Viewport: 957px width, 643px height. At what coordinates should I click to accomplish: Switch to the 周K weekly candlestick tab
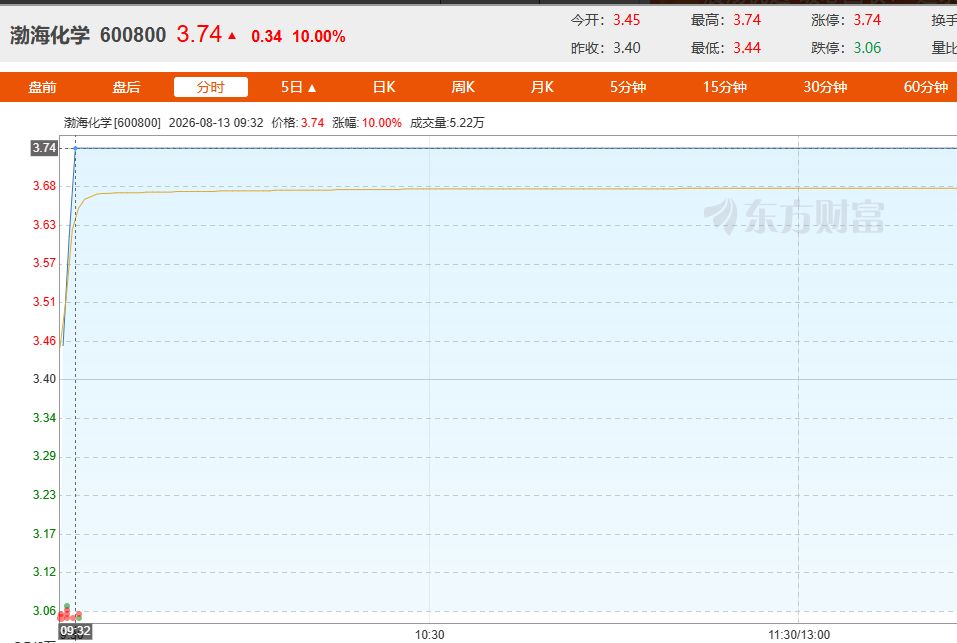click(463, 87)
